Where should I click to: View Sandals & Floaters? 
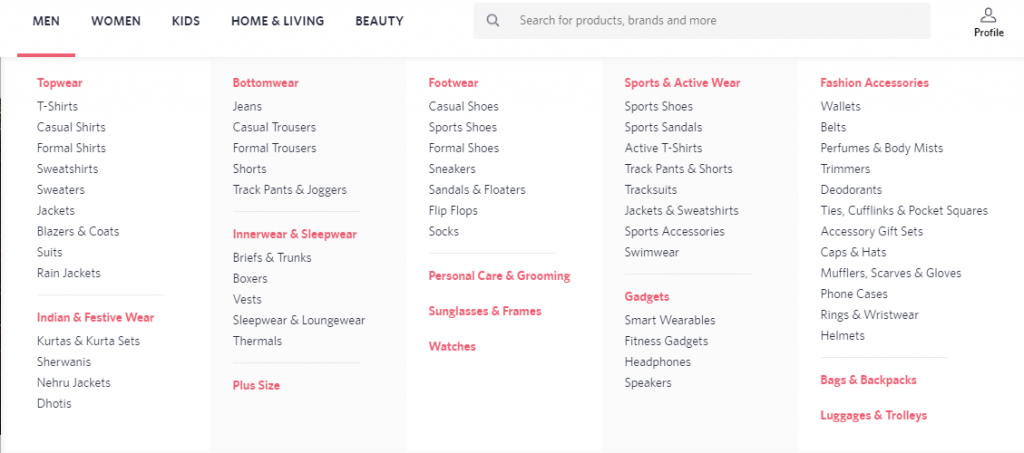[x=477, y=190]
